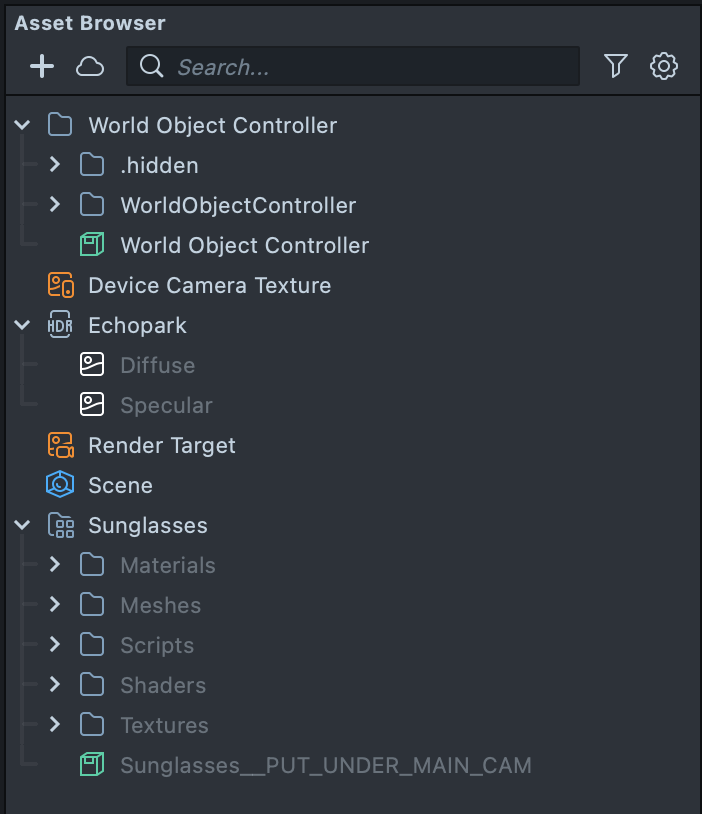
Task: Select the Textures folder label
Action: click(x=164, y=725)
